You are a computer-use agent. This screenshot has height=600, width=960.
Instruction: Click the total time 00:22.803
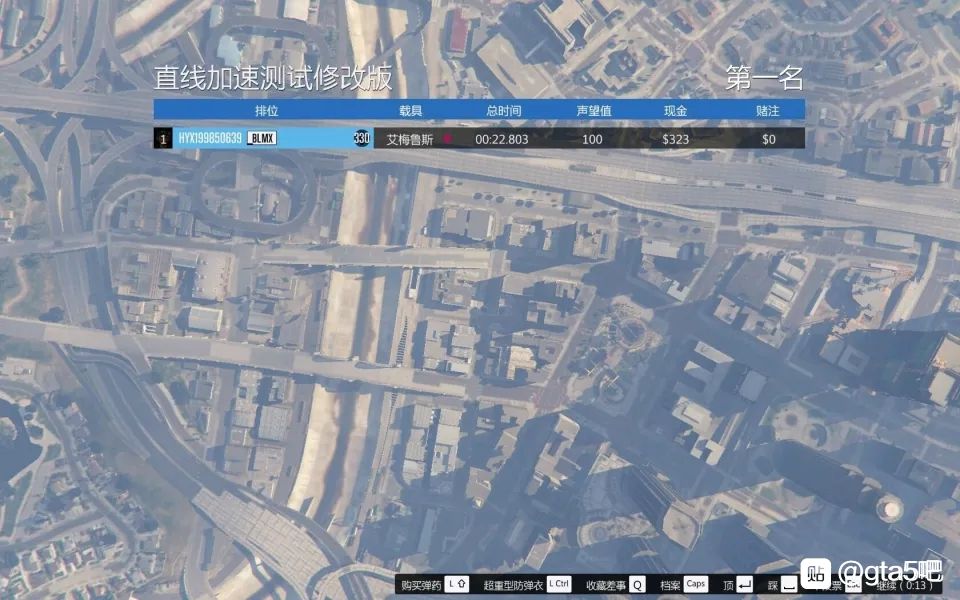click(x=501, y=140)
